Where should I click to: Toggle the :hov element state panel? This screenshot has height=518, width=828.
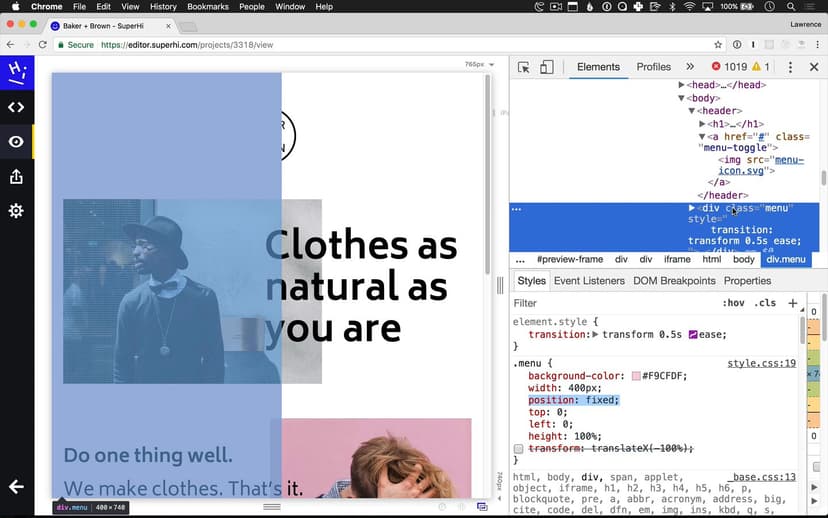point(733,303)
